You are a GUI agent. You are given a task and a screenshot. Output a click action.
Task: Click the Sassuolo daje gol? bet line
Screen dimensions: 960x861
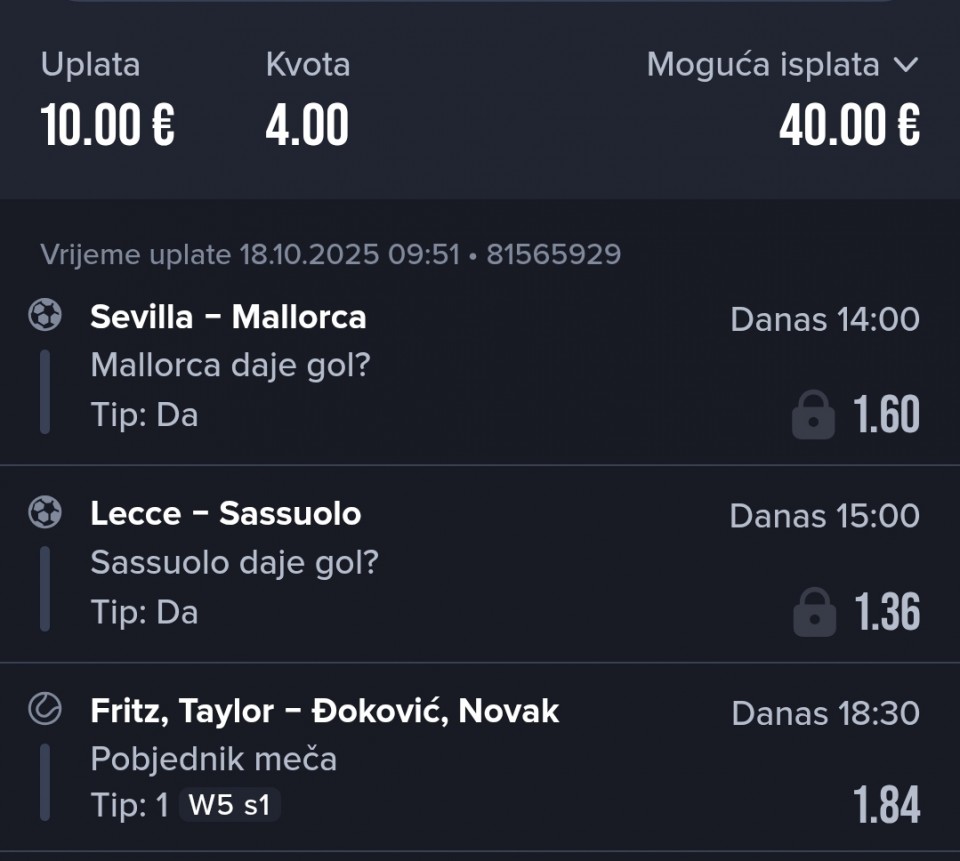tap(234, 563)
